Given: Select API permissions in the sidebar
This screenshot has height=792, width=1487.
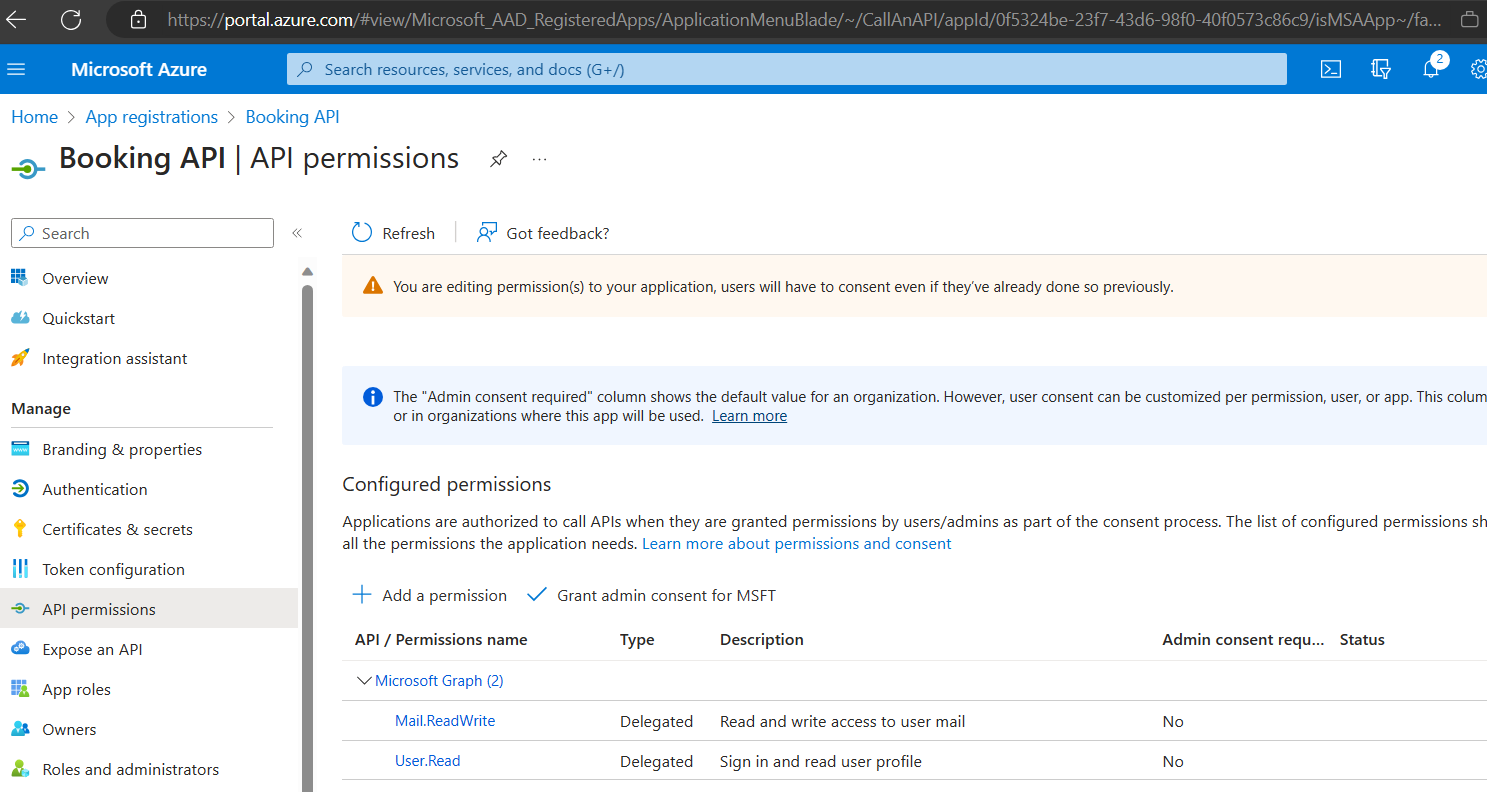Looking at the screenshot, I should (x=149, y=609).
